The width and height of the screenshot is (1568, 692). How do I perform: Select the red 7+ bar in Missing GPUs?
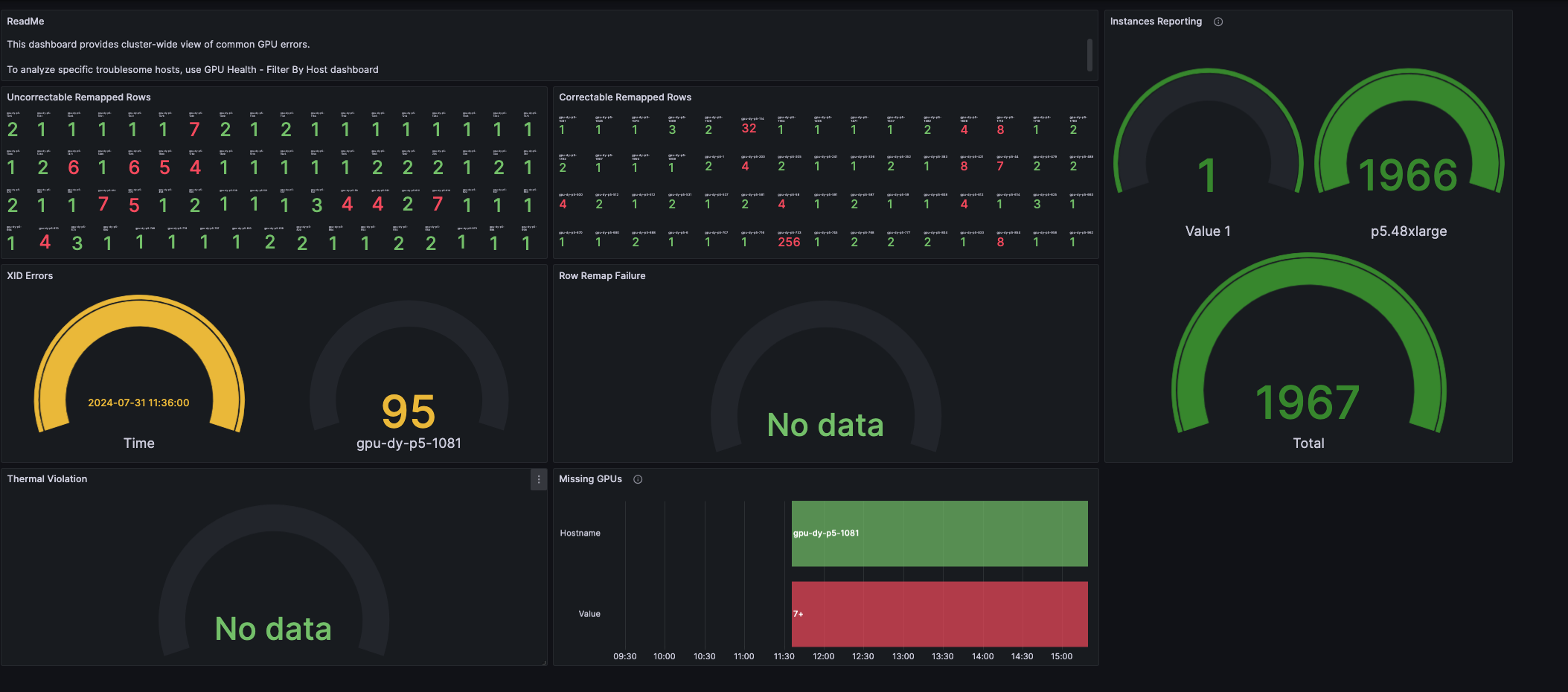click(x=939, y=614)
